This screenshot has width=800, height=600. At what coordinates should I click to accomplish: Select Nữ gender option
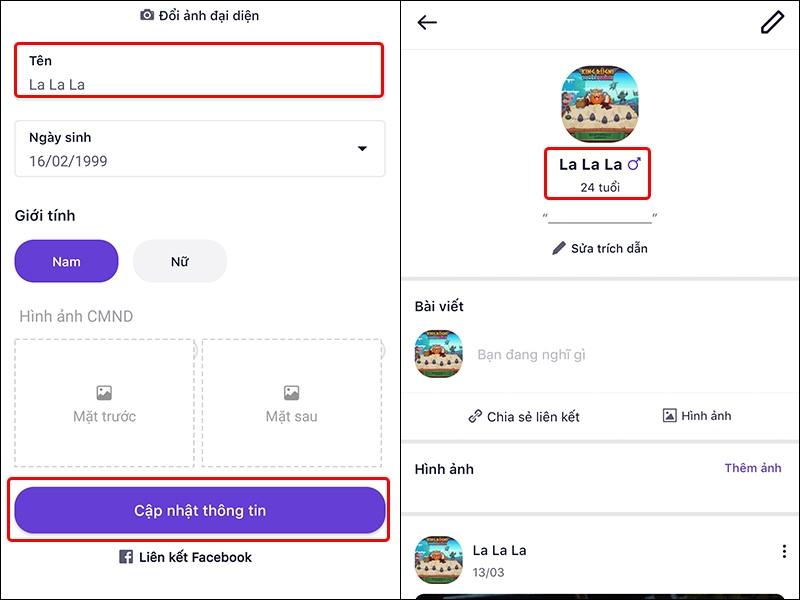pos(180,262)
